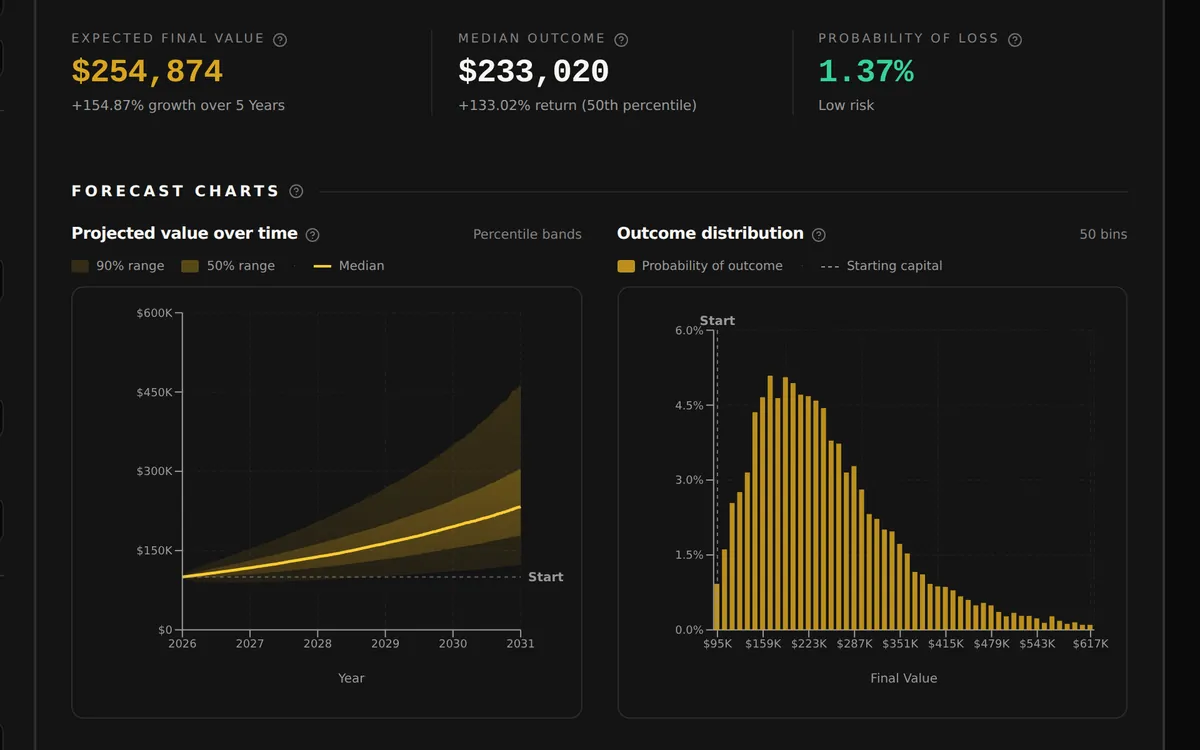
Task: Toggle Starting capital dashed legend item
Action: [x=881, y=266]
